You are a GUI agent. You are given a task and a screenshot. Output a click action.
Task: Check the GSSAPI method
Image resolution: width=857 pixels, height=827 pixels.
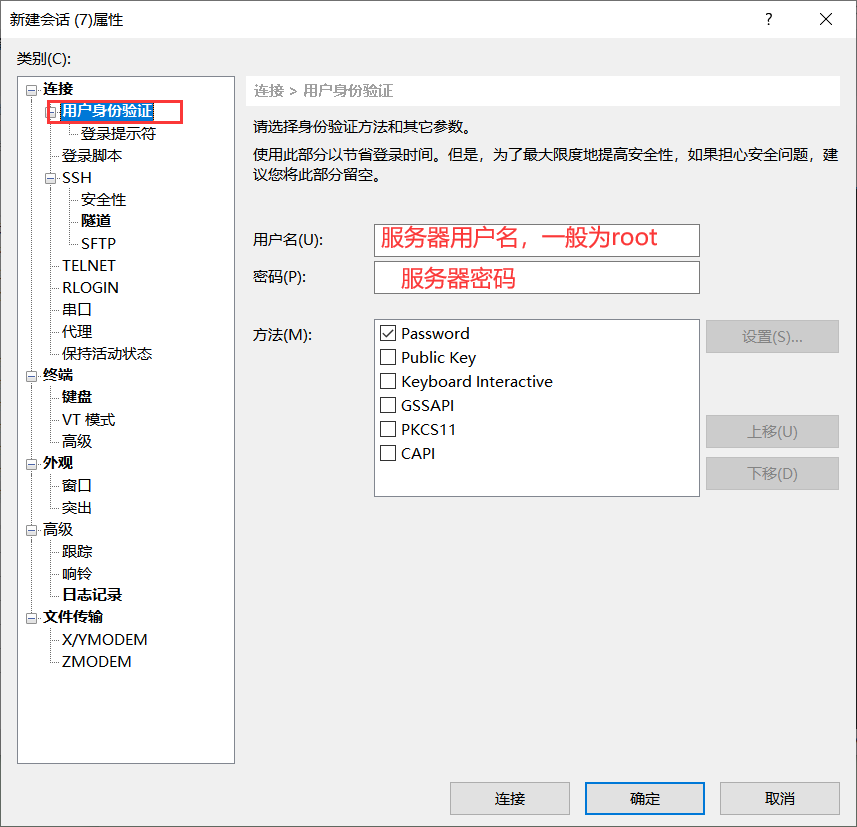(388, 405)
